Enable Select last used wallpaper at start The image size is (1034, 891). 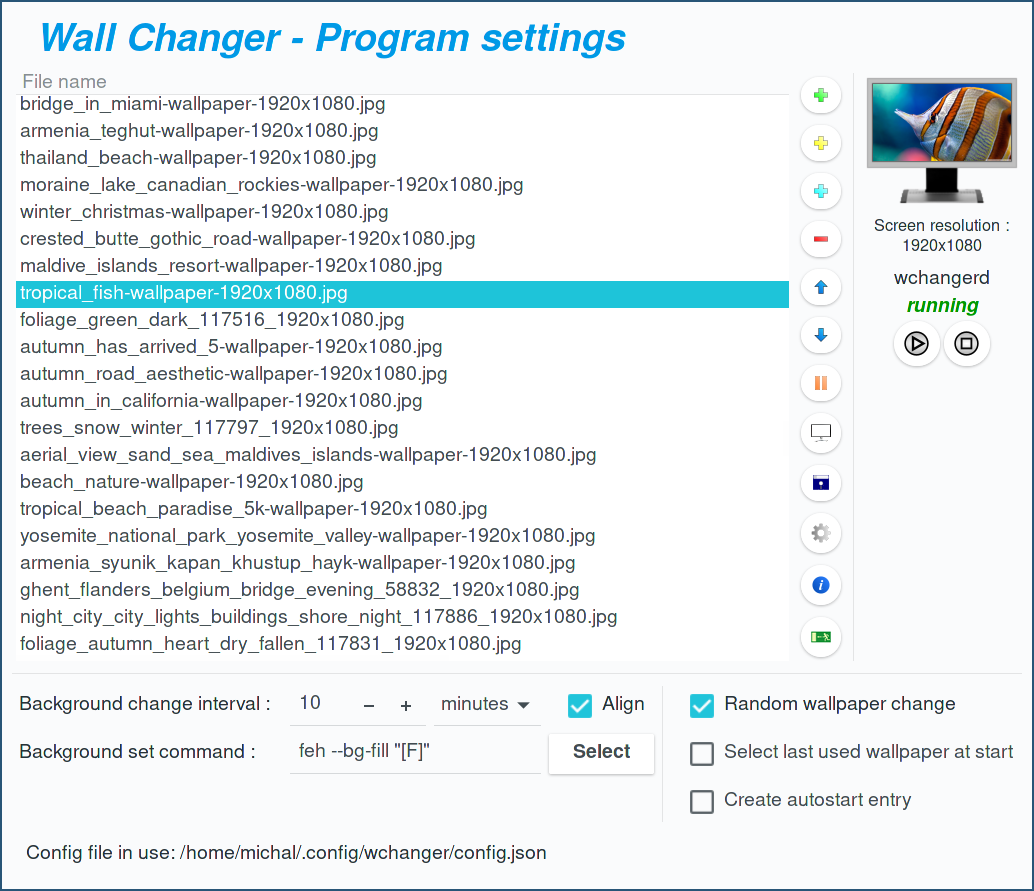click(702, 753)
